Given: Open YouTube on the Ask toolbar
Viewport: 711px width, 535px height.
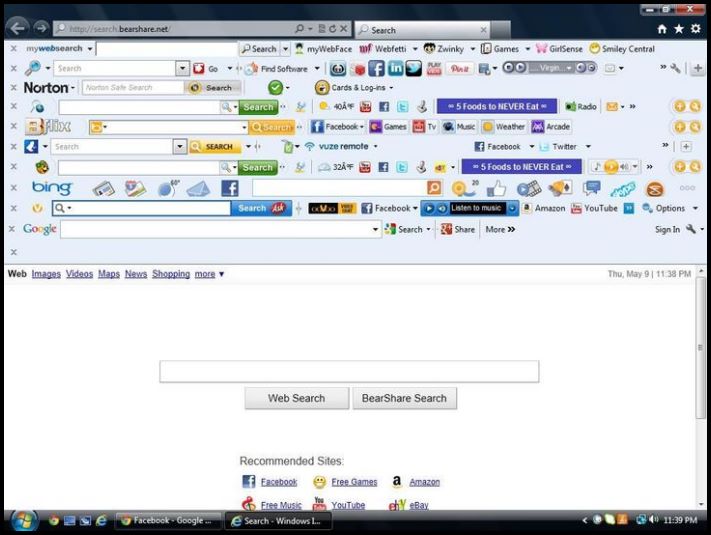Looking at the screenshot, I should 594,208.
